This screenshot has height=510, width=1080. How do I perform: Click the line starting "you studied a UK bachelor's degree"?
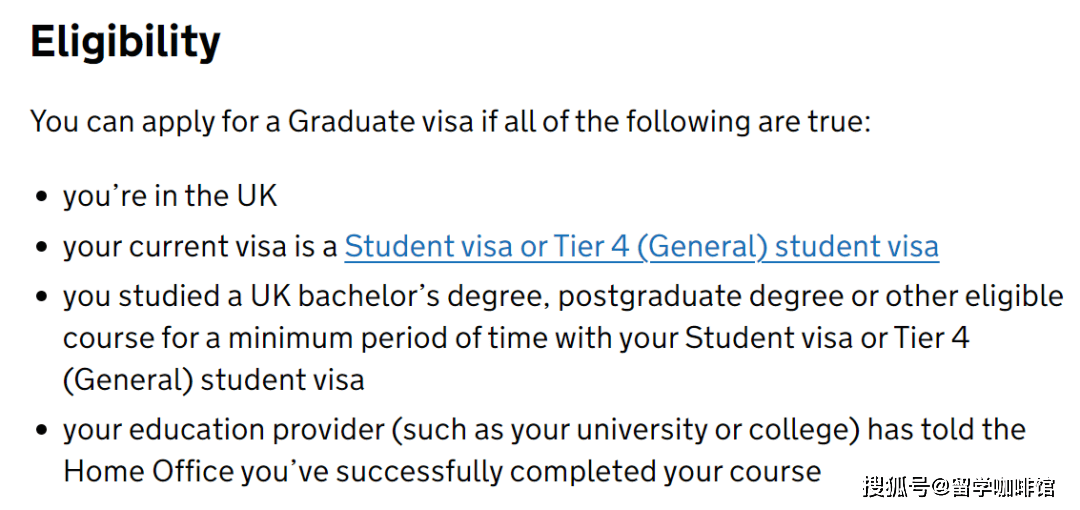point(563,297)
